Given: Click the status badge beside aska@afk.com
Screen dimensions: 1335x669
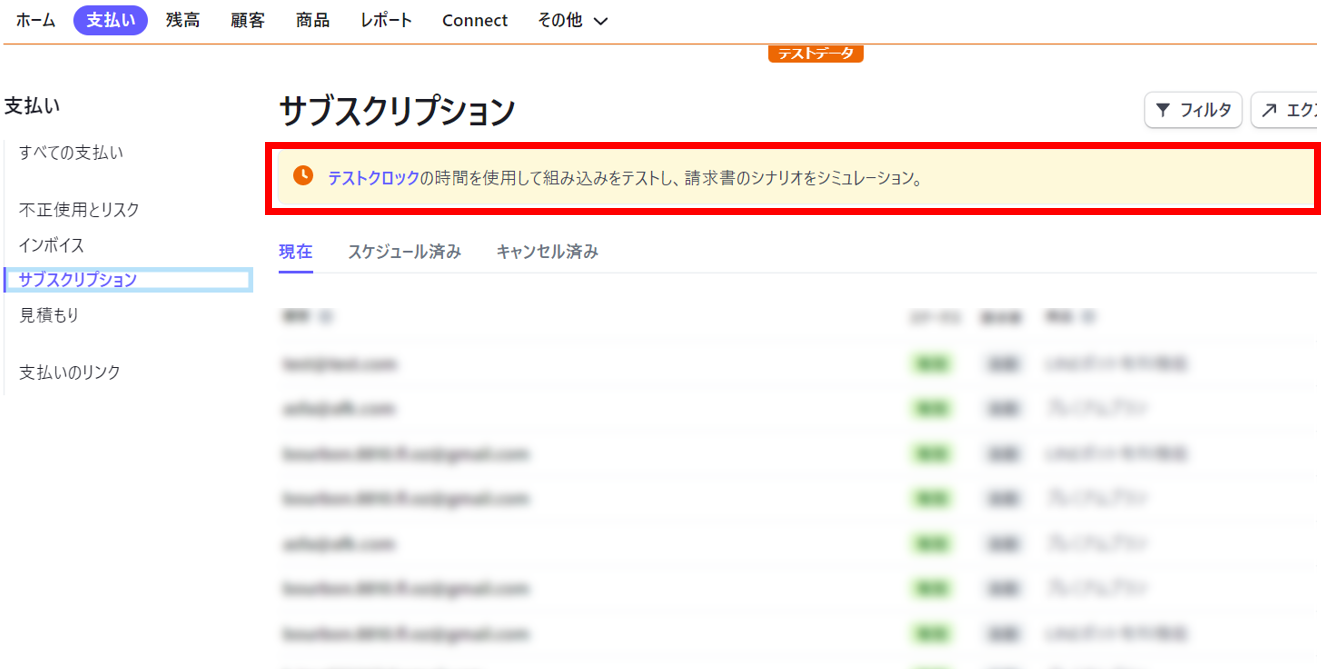Looking at the screenshot, I should [x=930, y=408].
